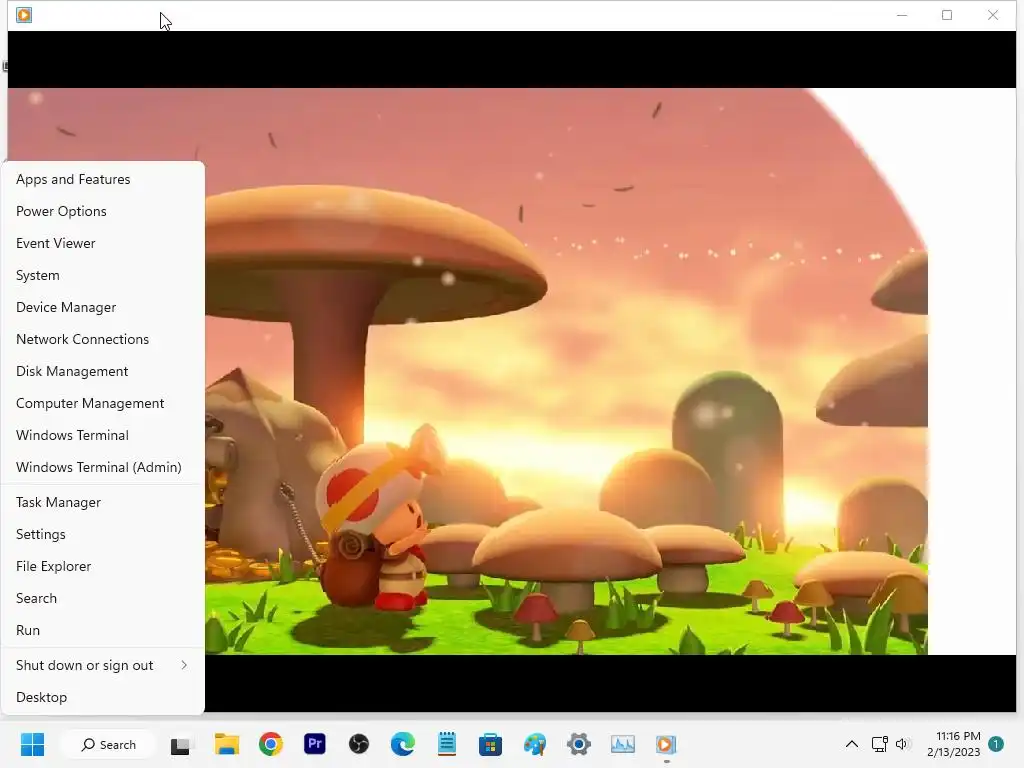The width and height of the screenshot is (1024, 768).
Task: Select Desktop at the menu bottom
Action: point(103,697)
